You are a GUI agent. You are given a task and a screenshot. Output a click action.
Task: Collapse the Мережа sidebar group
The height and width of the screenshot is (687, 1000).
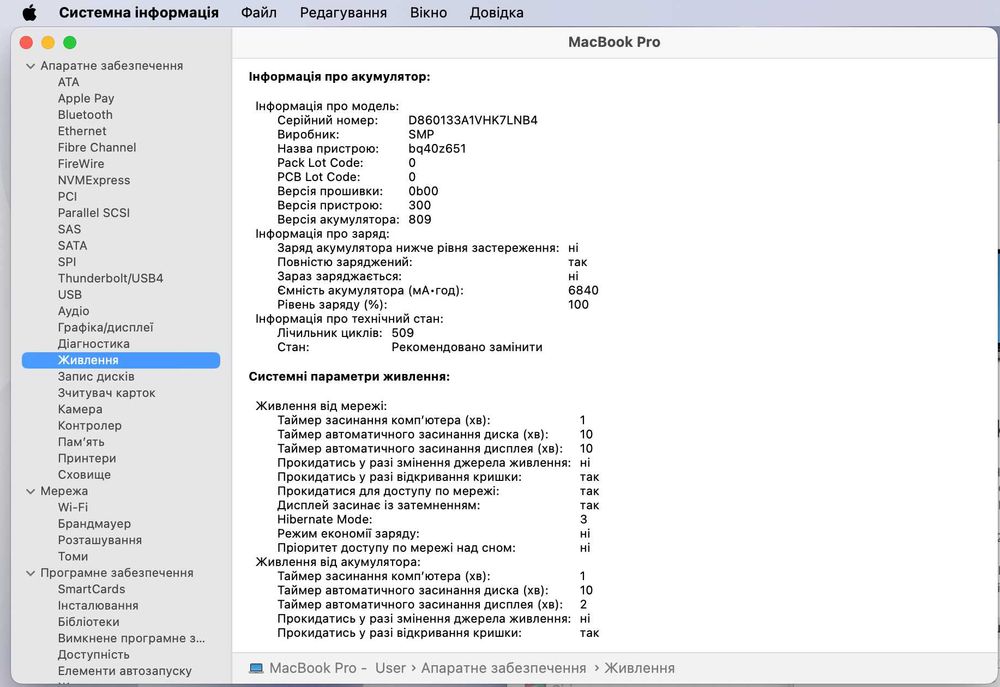30,492
